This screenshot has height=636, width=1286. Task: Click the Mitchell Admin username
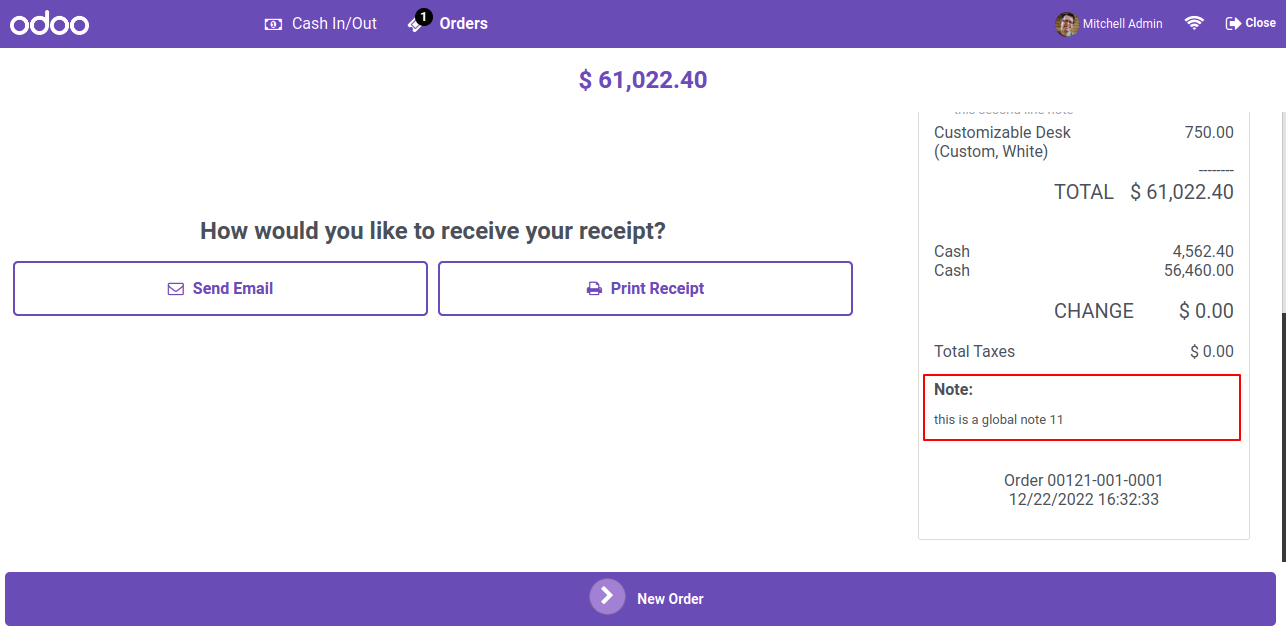[1123, 23]
